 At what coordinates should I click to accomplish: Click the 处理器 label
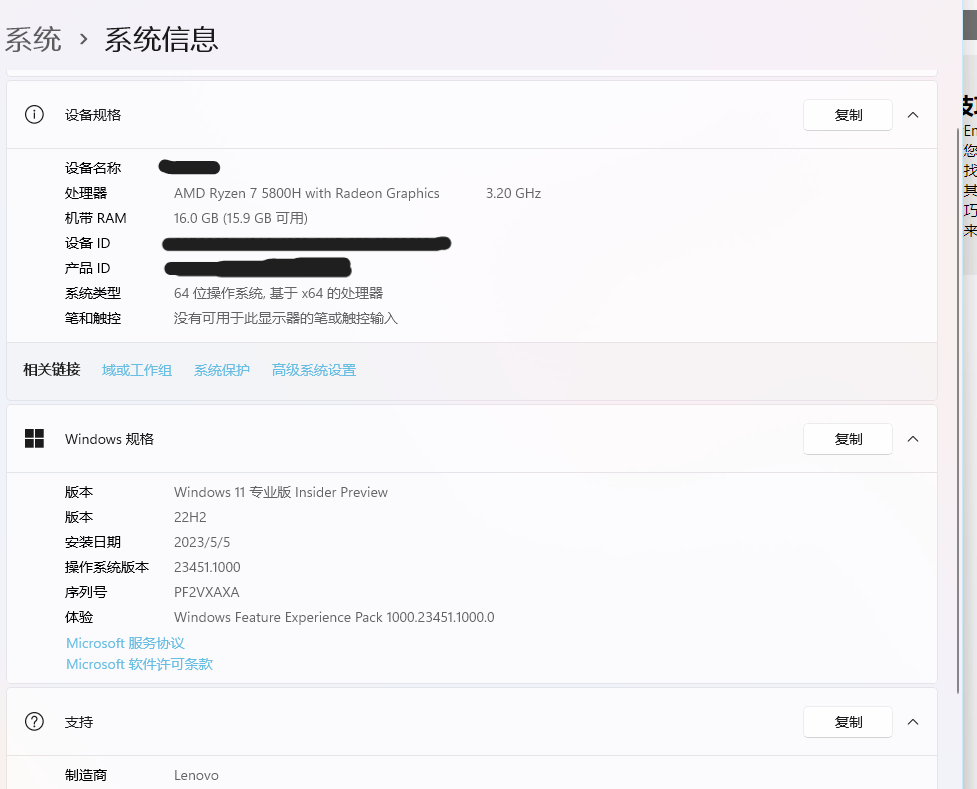click(86, 193)
